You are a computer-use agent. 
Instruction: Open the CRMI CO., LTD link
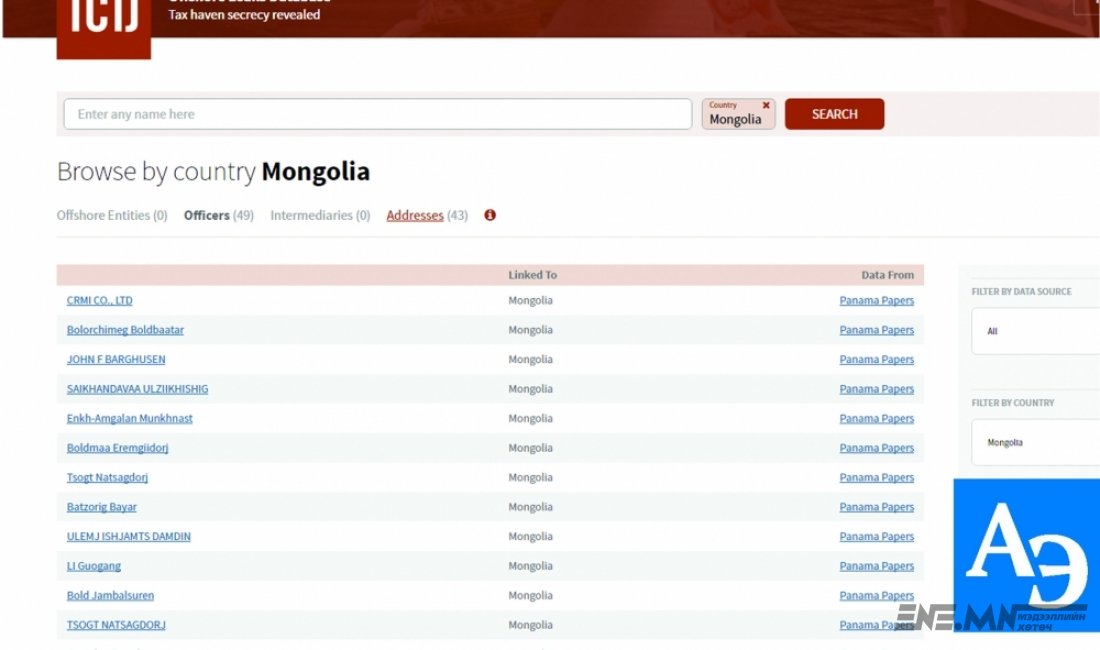tap(99, 300)
